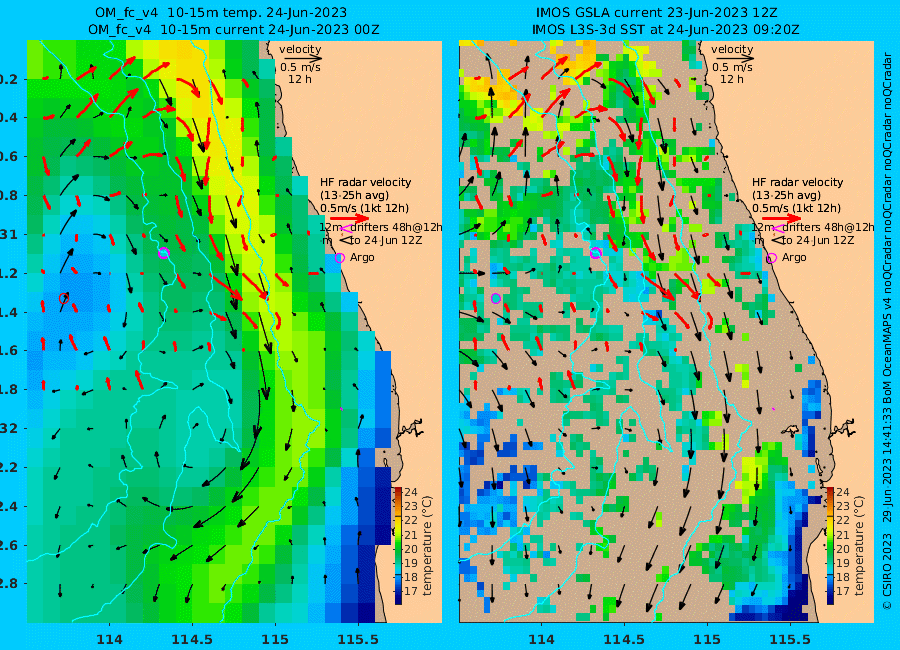This screenshot has height=650, width=900.
Task: Click the 'IMOS L3S-3d SST at 24-Jun-2023 09:20Z' subtitle
Action: pos(665,29)
